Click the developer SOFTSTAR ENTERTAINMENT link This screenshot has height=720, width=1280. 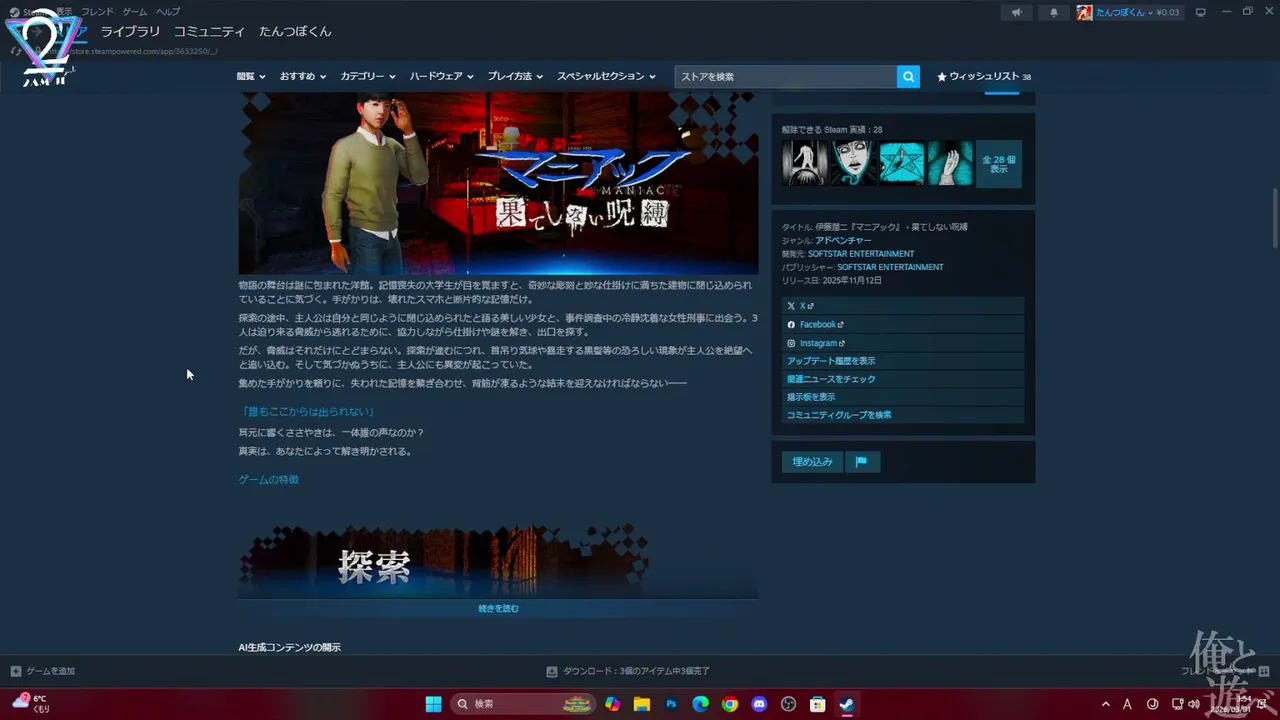coord(861,254)
